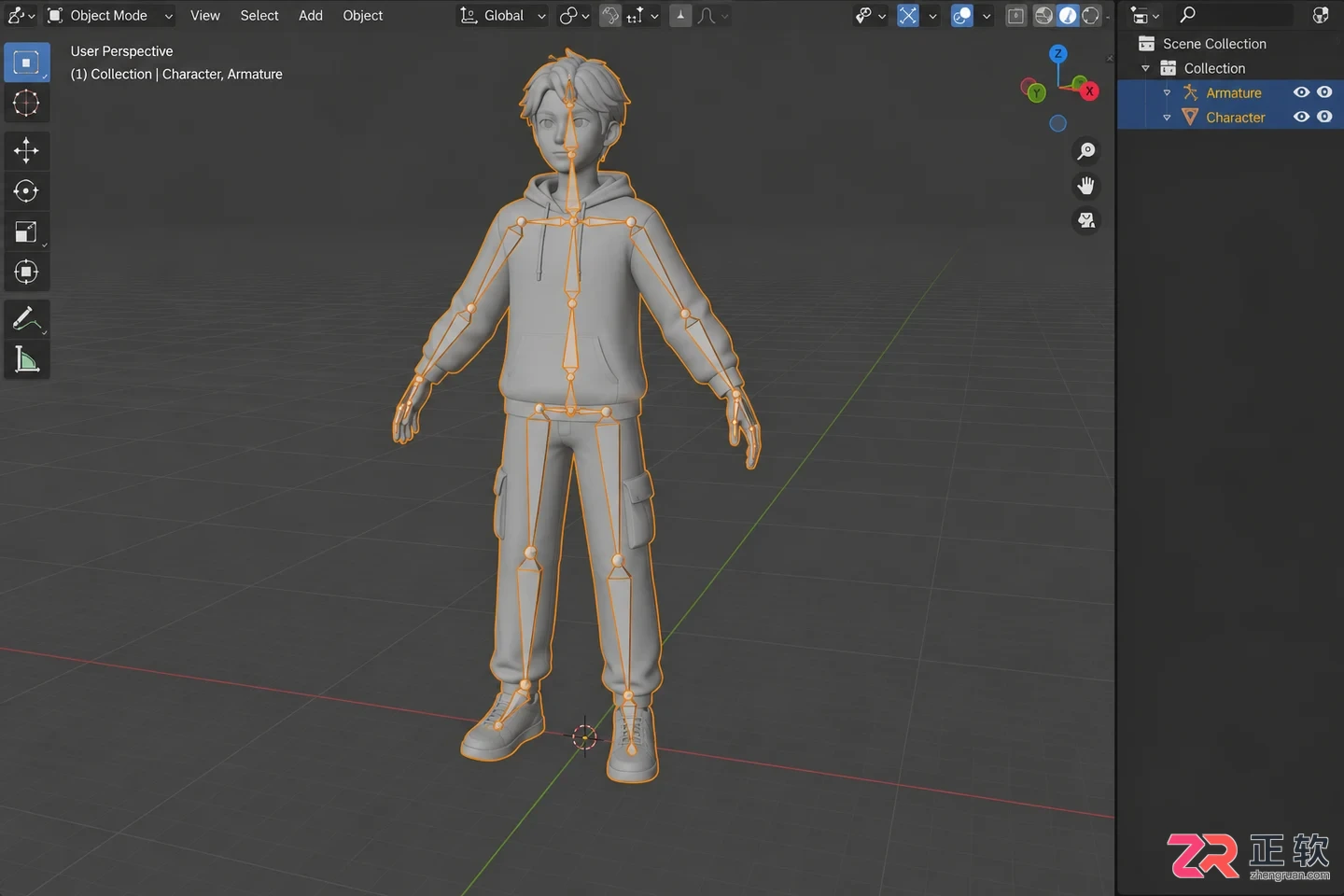Select the Measure ruler tool
This screenshot has width=1344, height=896.
click(x=26, y=359)
